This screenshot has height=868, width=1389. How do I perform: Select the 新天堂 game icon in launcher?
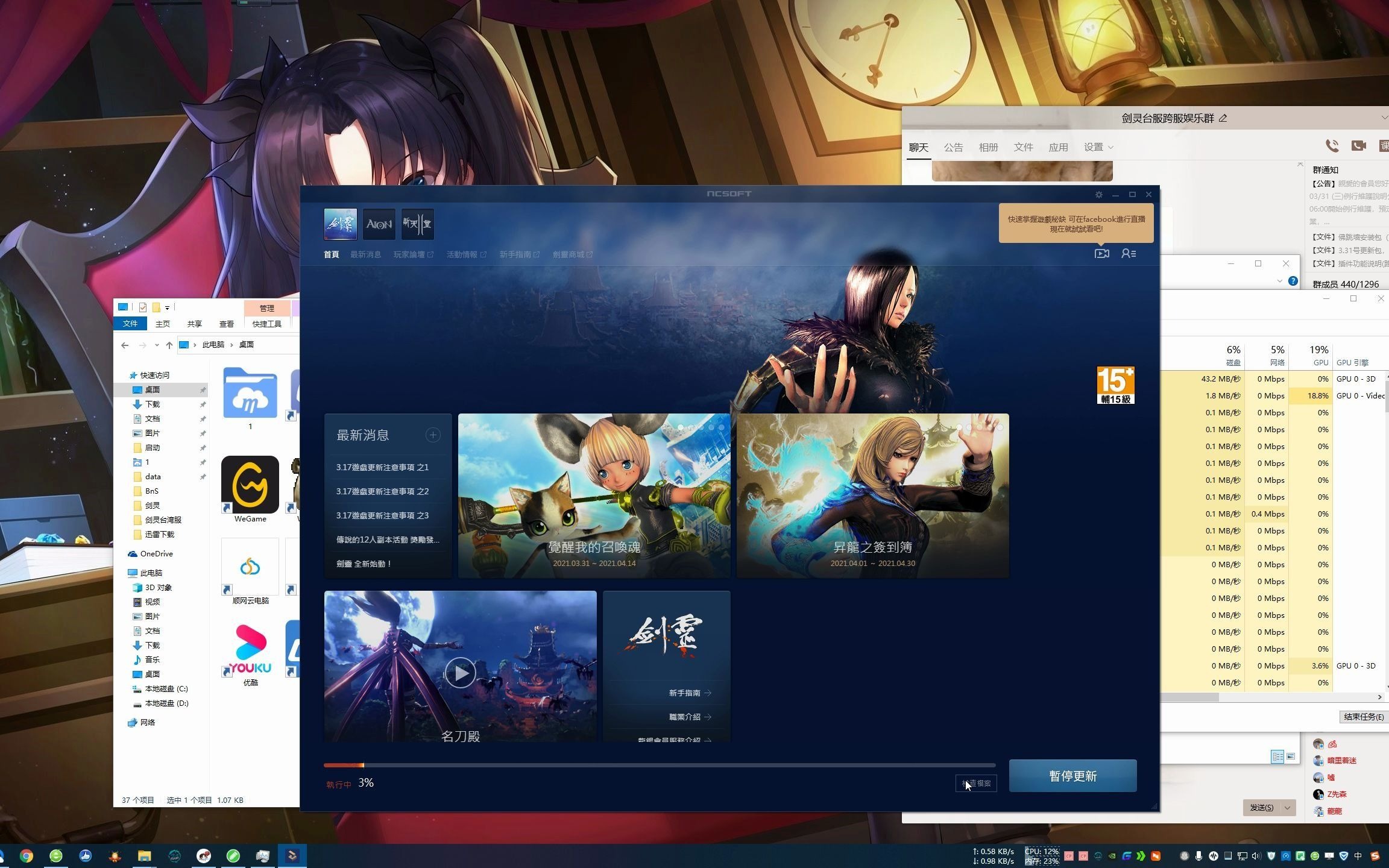tap(417, 224)
